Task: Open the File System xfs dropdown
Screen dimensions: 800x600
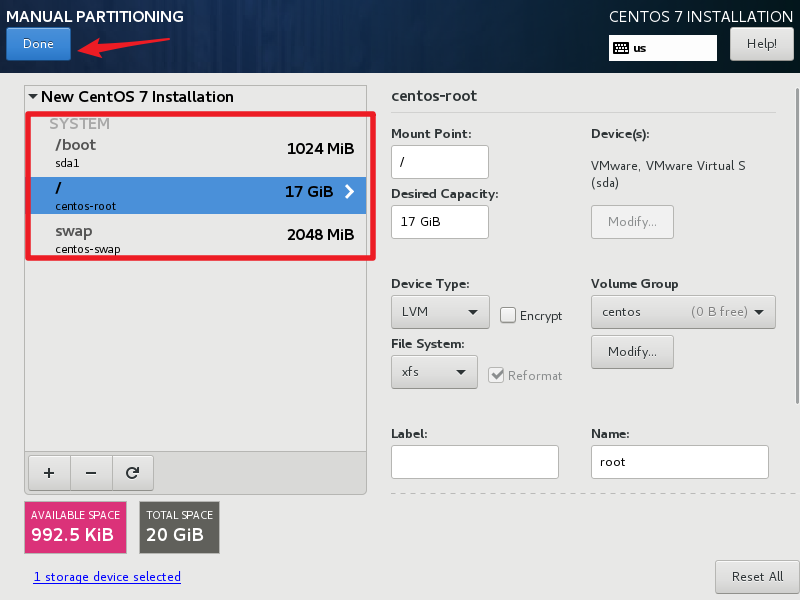Action: tap(434, 372)
